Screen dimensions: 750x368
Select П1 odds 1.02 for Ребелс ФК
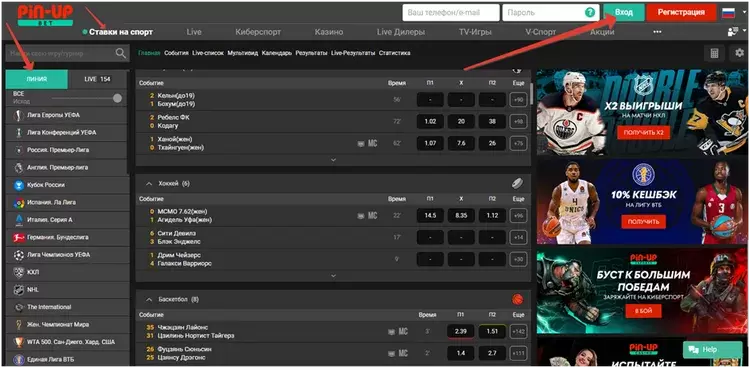click(430, 122)
